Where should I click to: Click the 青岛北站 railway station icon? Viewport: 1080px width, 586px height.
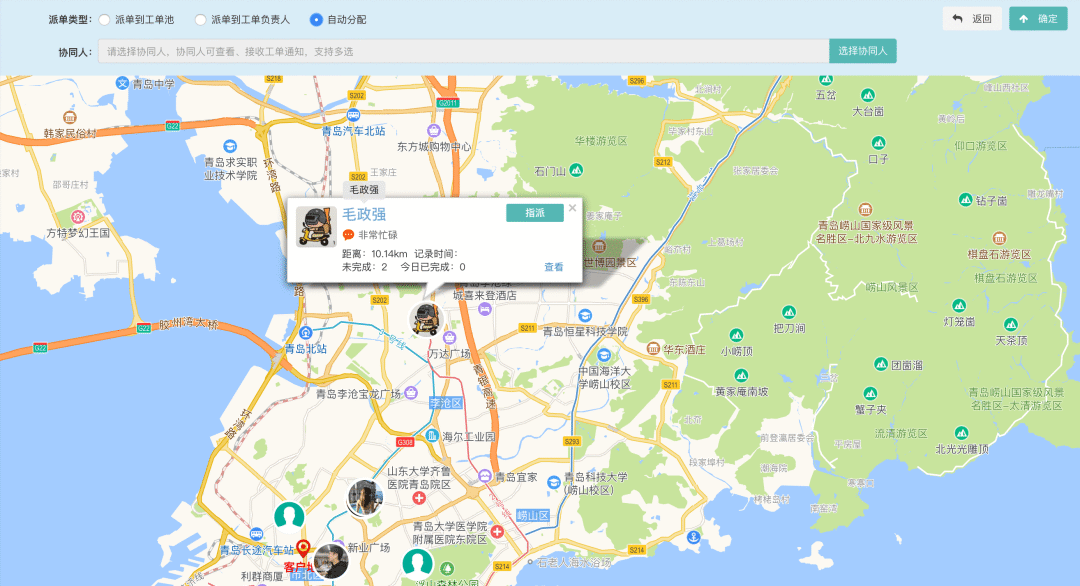[x=305, y=333]
